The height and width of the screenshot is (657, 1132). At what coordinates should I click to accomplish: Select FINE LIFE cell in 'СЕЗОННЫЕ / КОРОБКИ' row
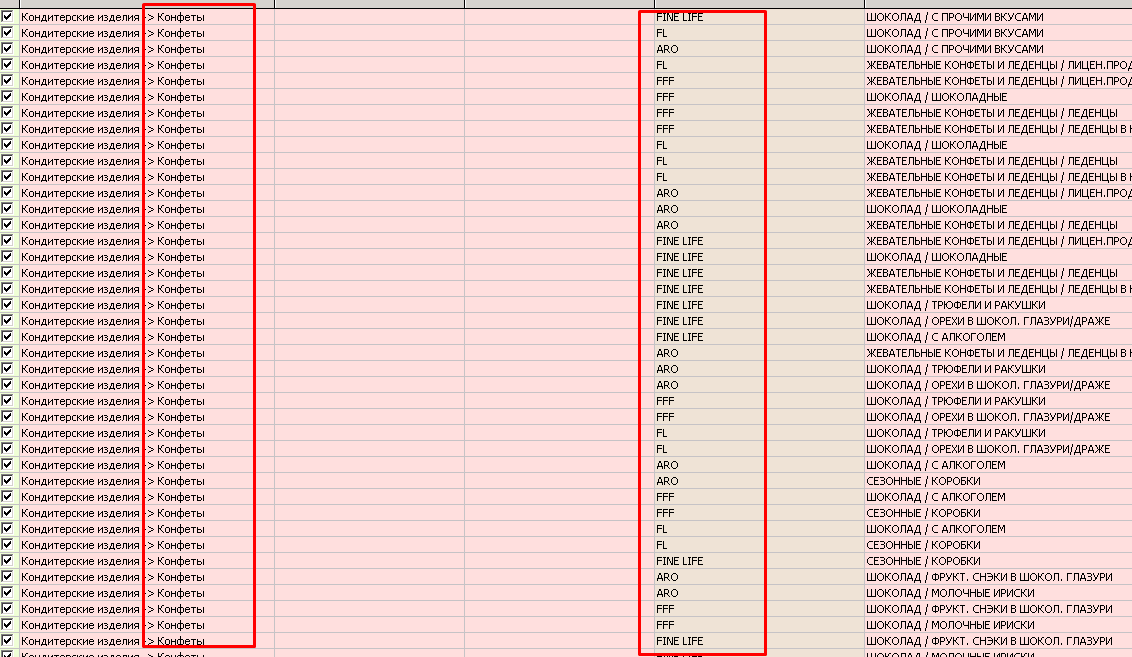pos(759,561)
